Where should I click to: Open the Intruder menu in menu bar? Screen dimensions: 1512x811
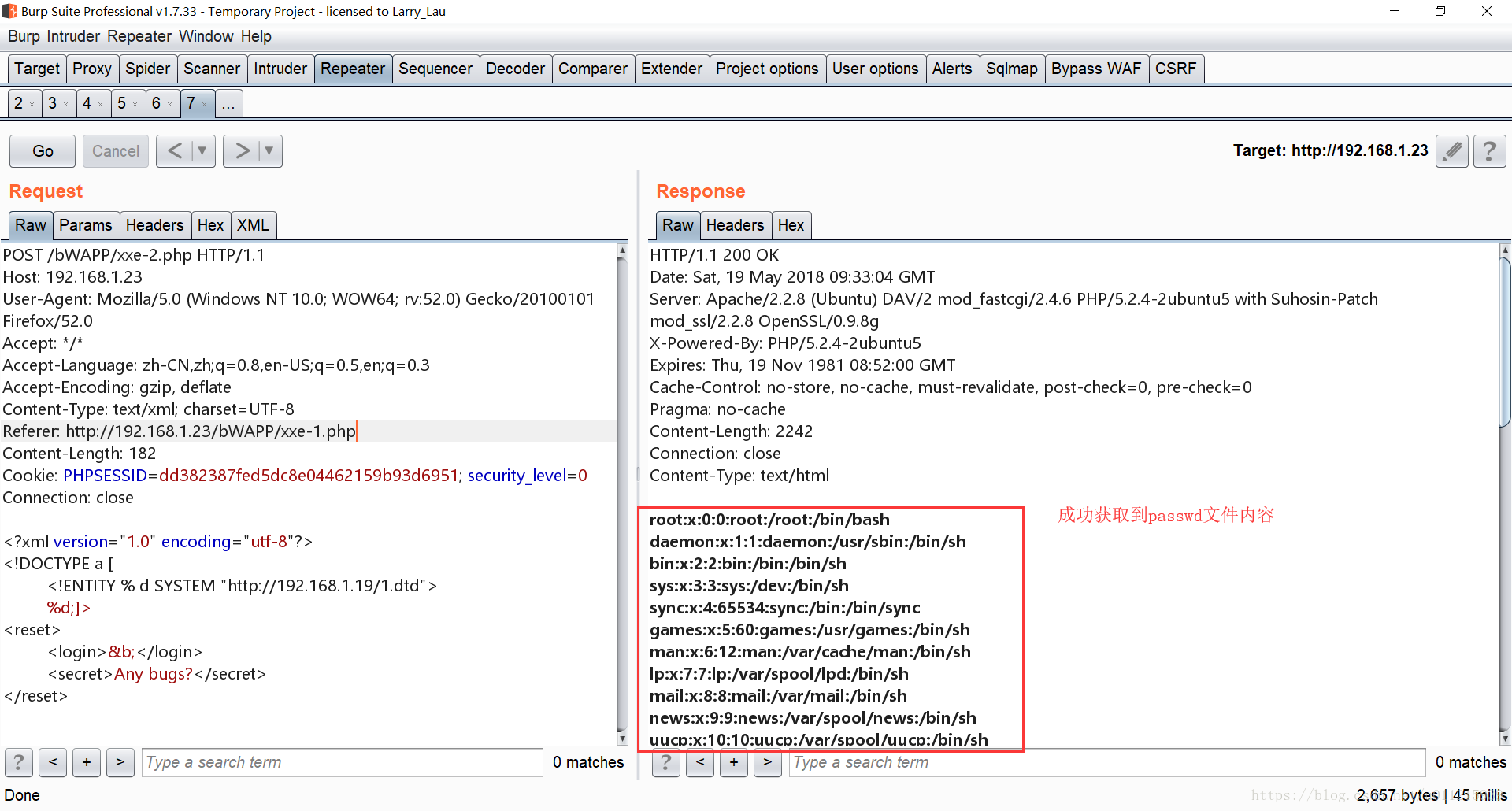tap(73, 36)
